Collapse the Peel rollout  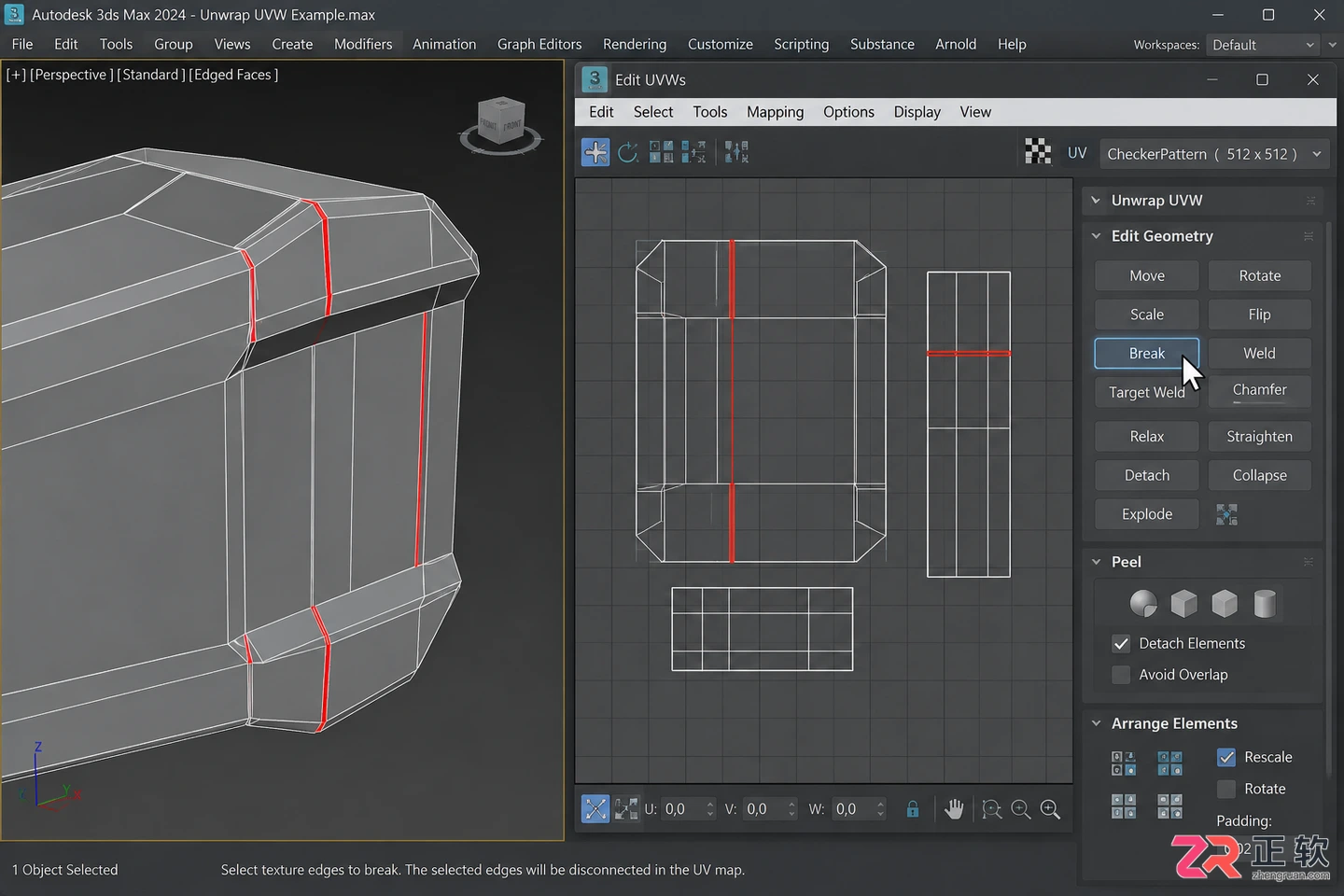[1097, 562]
